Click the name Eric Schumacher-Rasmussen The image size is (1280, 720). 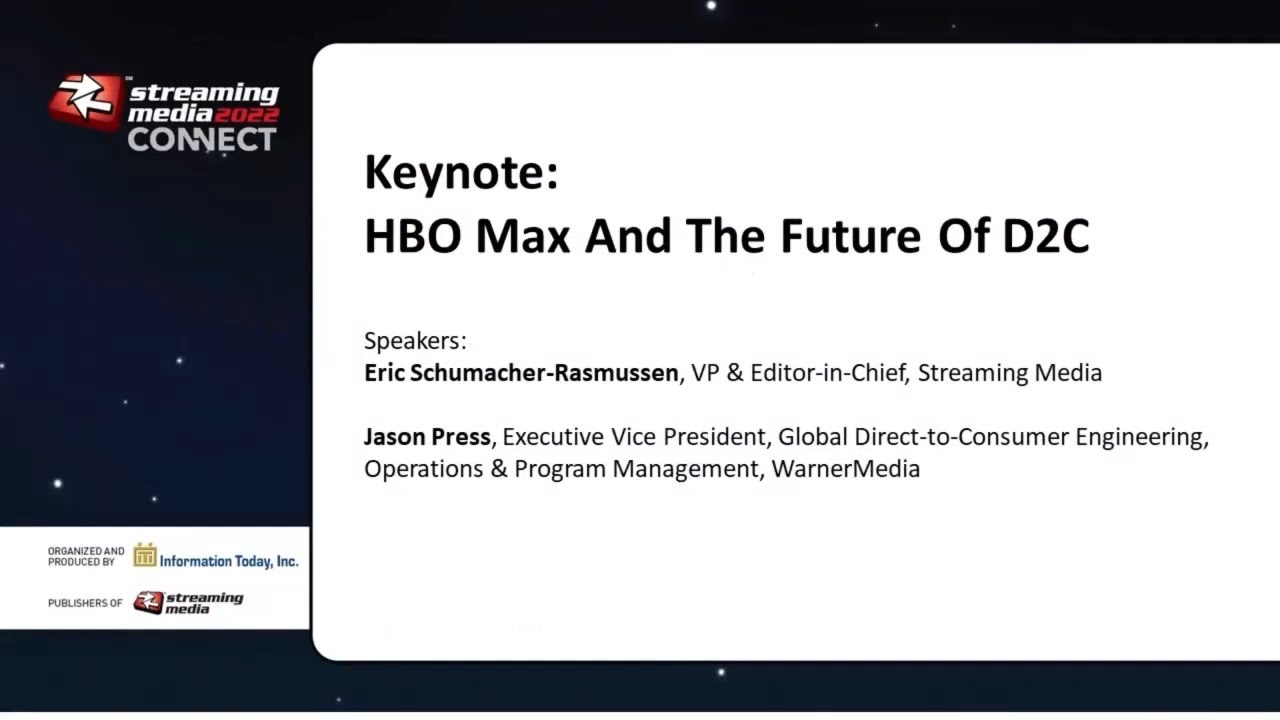point(521,373)
